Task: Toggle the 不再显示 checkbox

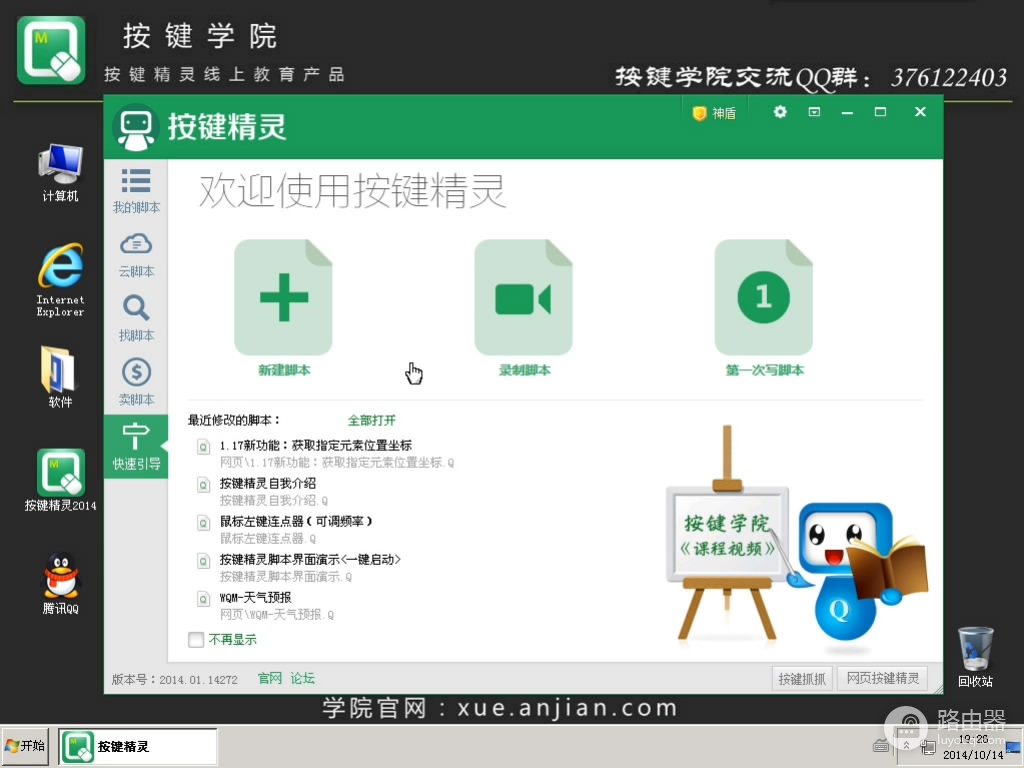Action: click(196, 639)
